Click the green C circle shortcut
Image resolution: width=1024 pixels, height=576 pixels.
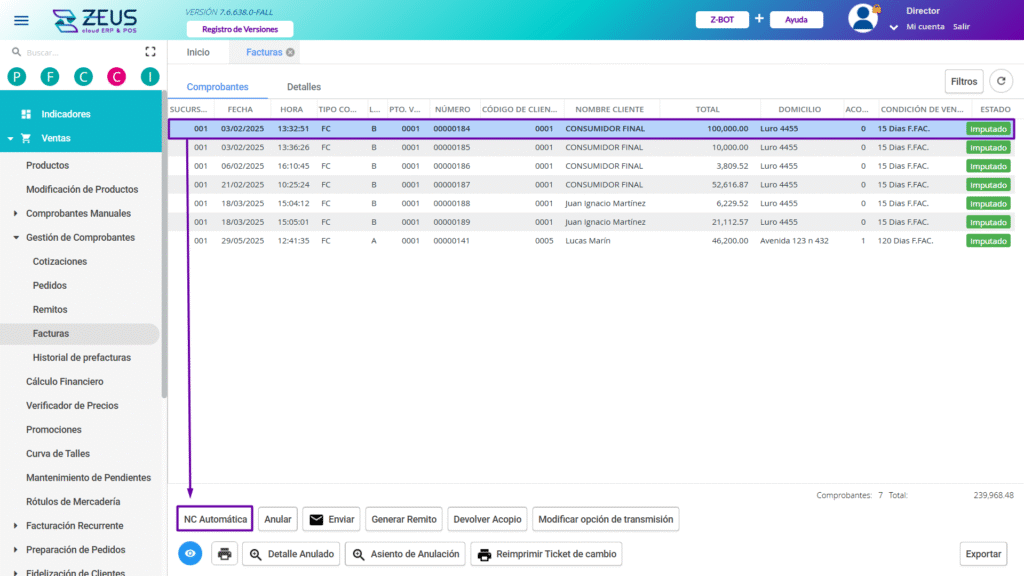point(83,77)
